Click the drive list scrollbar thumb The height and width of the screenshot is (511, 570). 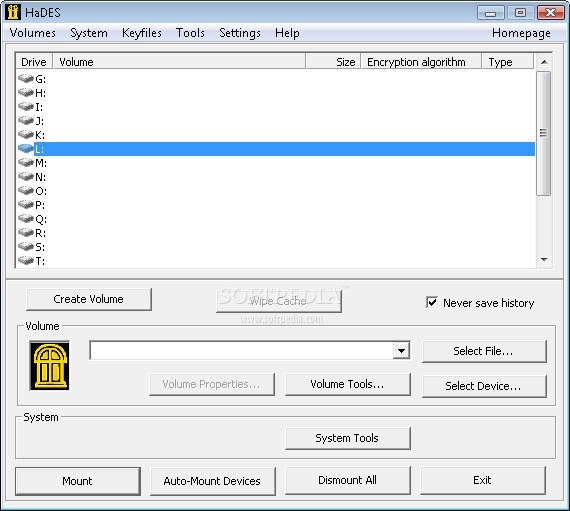pos(543,133)
